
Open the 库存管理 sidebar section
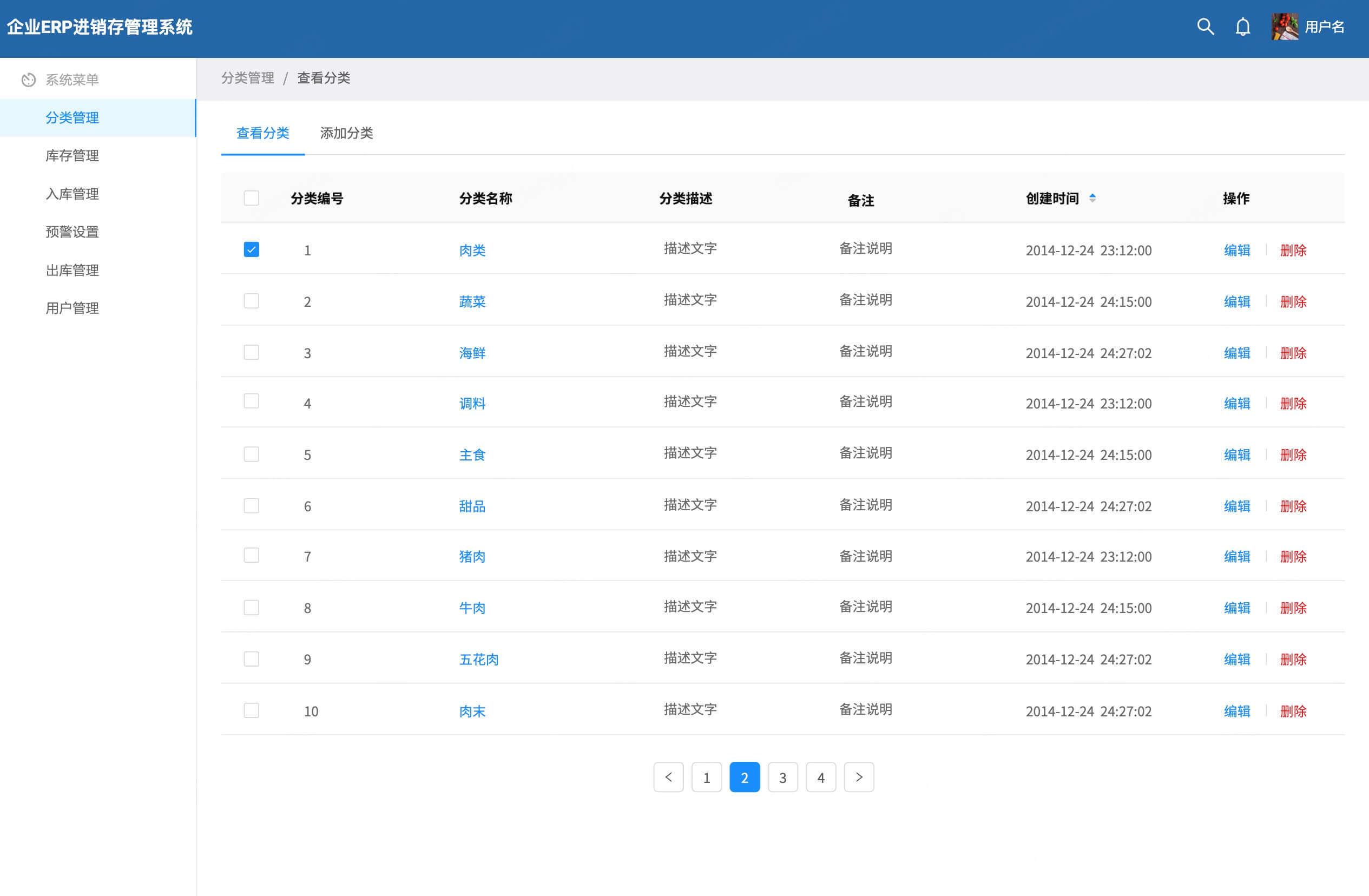[x=72, y=156]
